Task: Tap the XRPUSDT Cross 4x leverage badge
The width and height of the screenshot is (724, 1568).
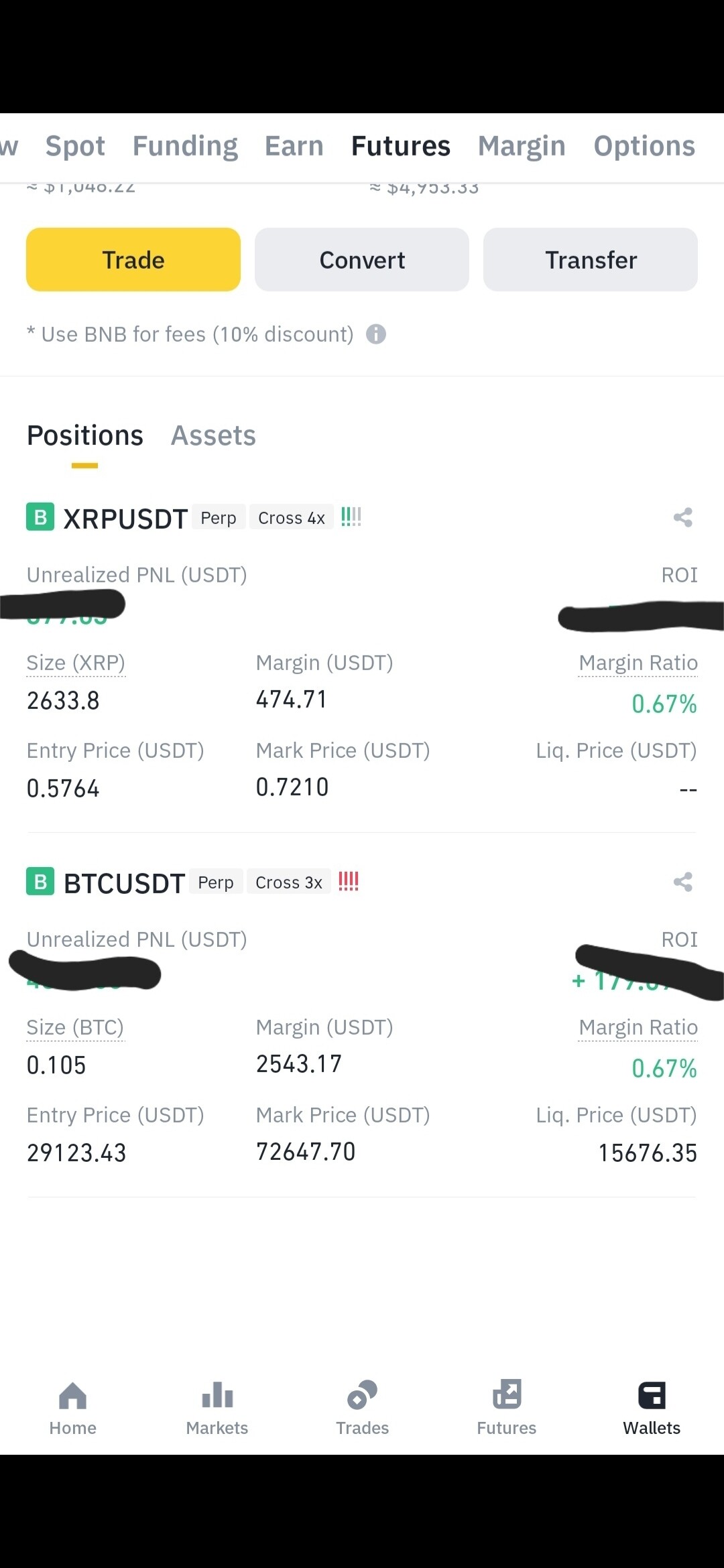Action: tap(292, 518)
